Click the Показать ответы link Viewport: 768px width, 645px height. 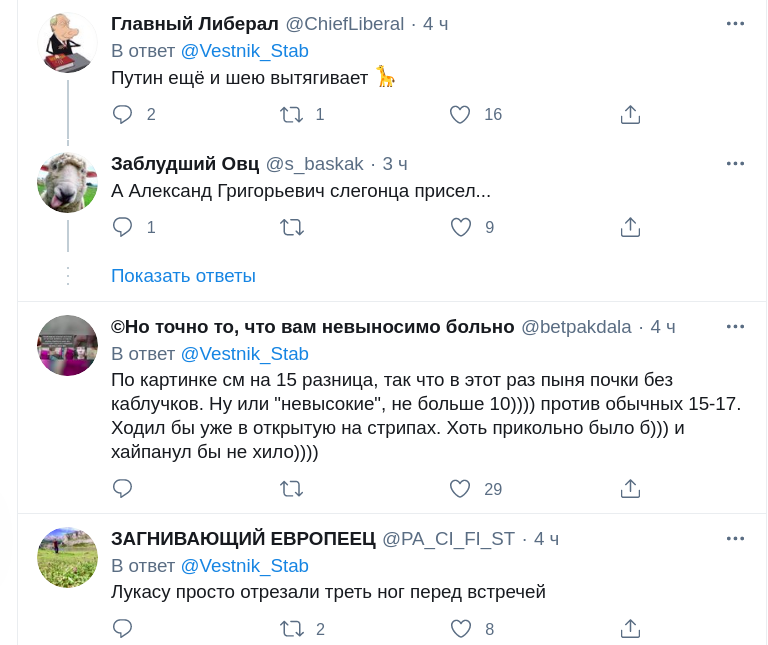click(x=183, y=275)
